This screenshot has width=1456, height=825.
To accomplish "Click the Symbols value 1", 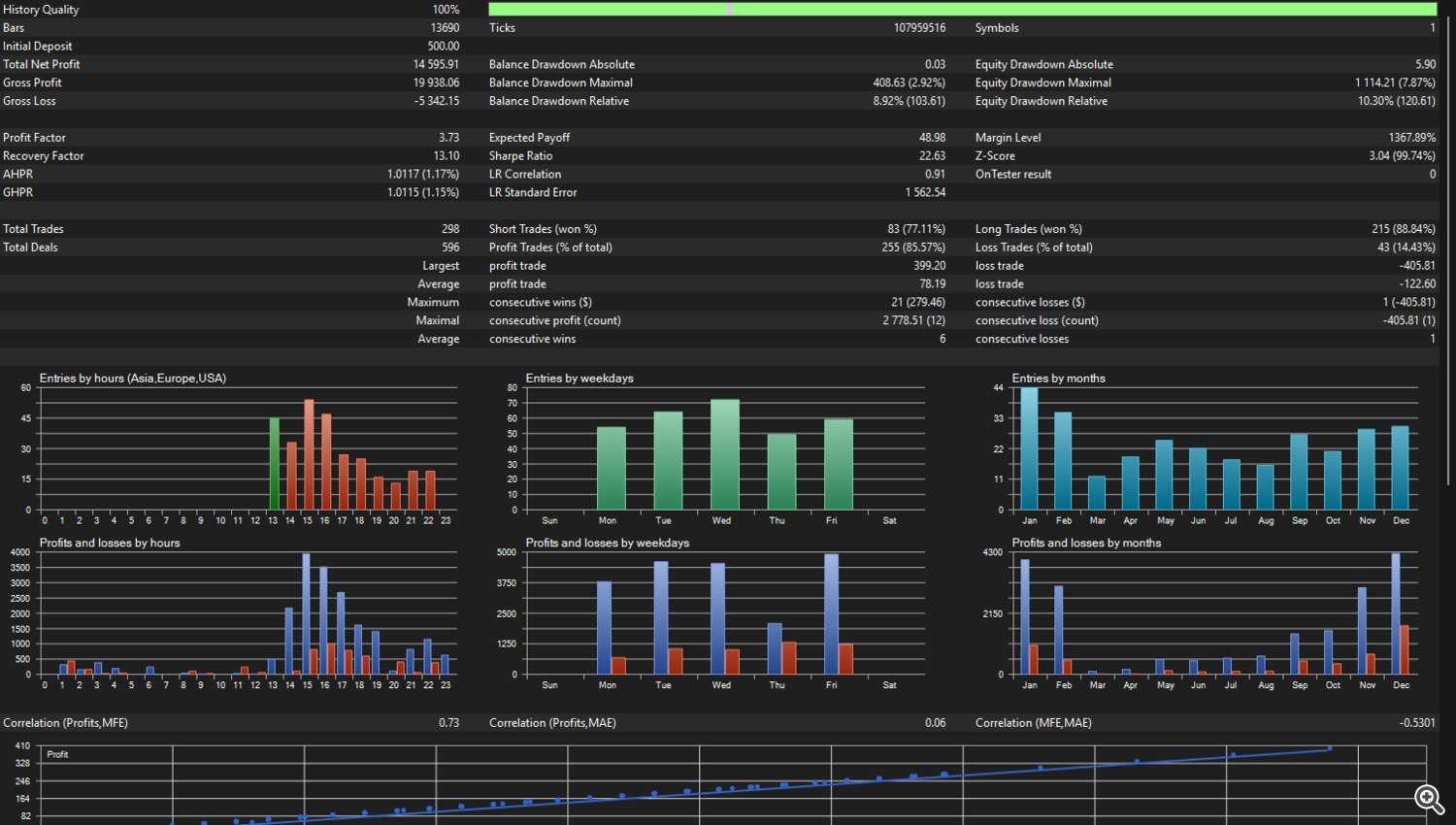I will 1432,28.
